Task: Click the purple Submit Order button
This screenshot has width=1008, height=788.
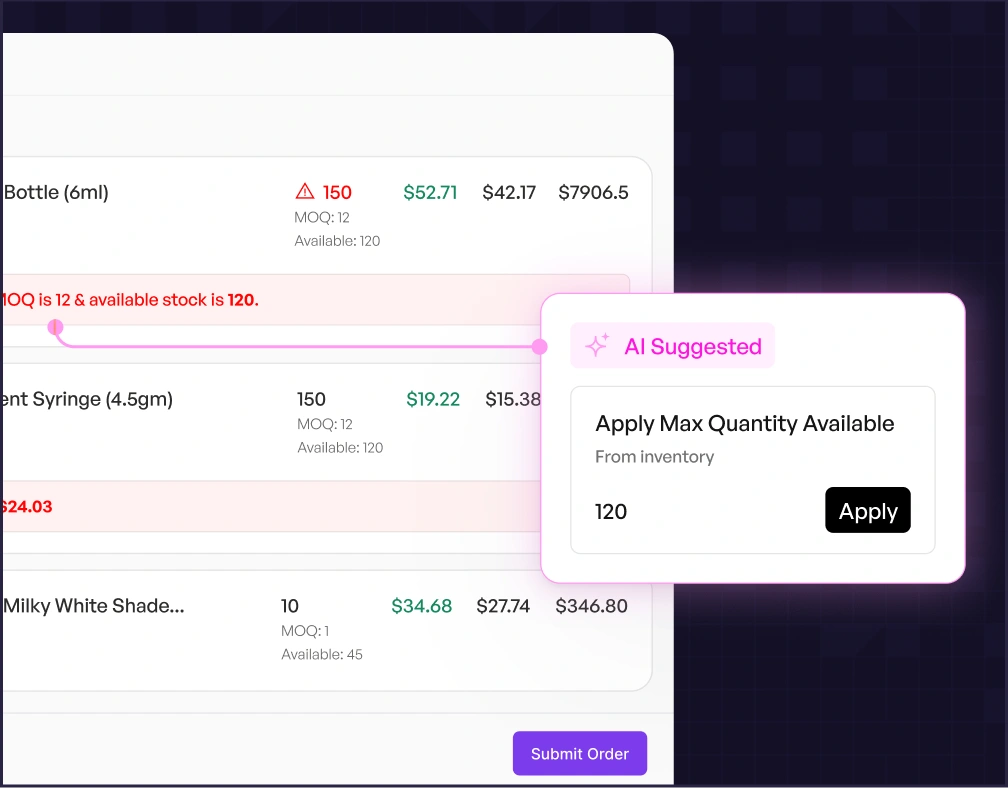Action: pos(580,754)
